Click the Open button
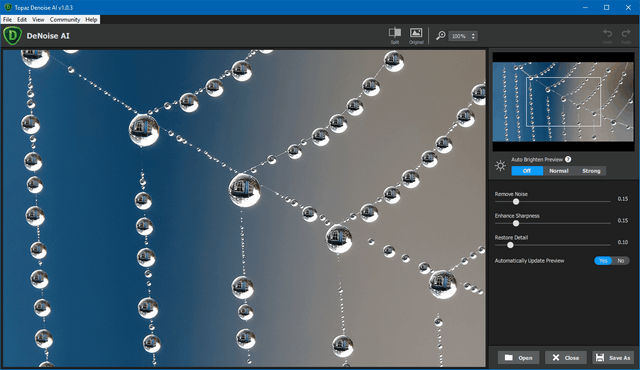 (518, 358)
